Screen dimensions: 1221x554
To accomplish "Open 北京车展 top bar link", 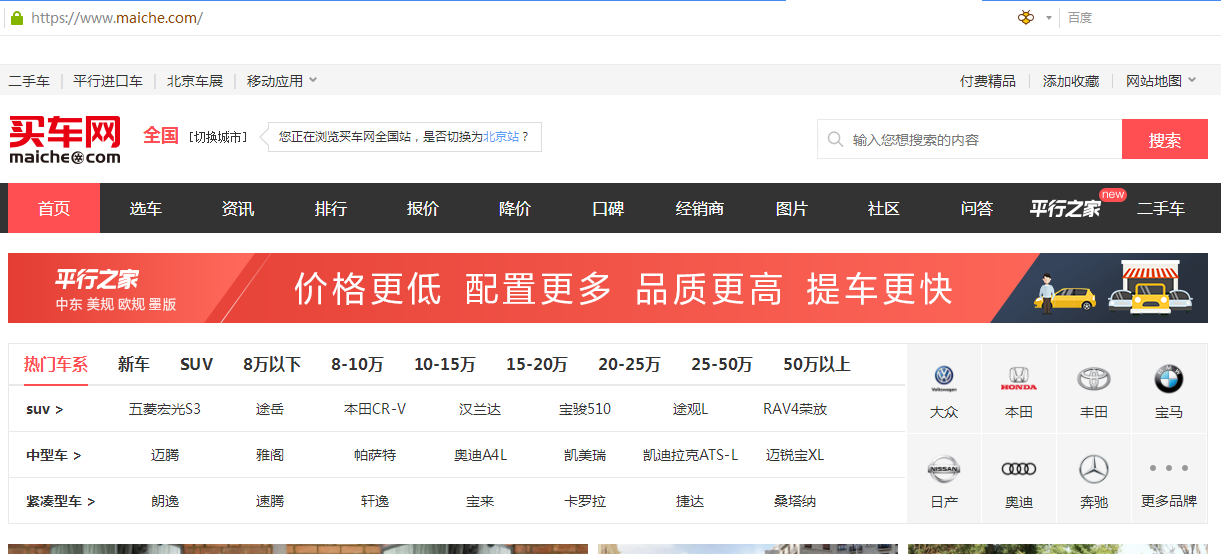I will click(x=195, y=81).
